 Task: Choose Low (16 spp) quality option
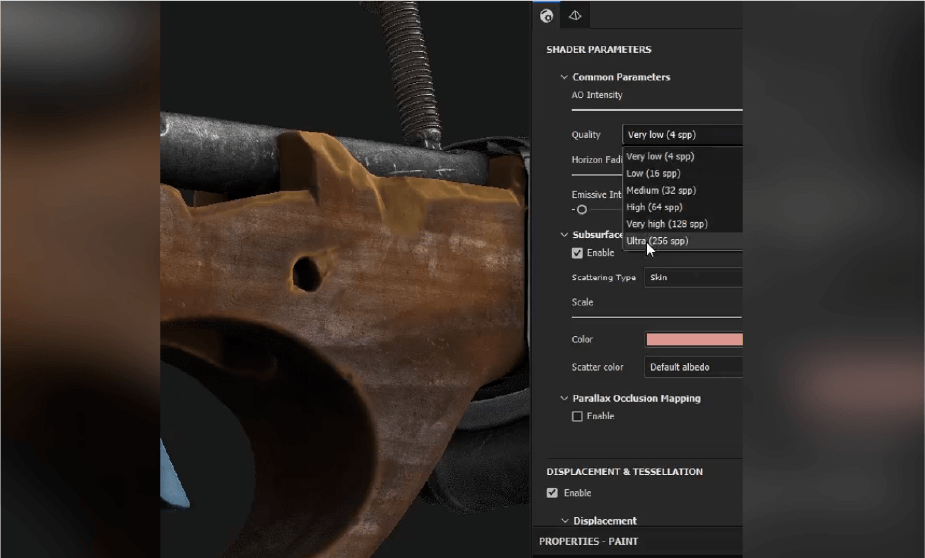pos(653,173)
